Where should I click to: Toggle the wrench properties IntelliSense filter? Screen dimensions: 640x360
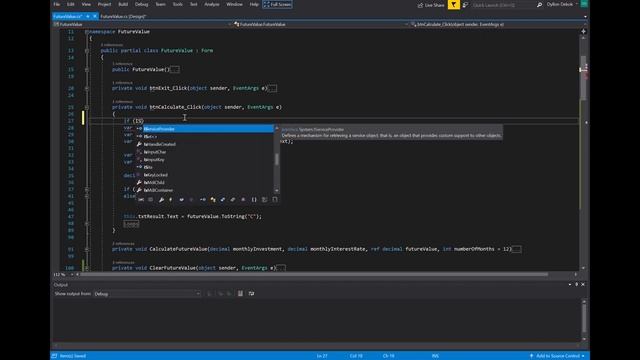tap(161, 200)
